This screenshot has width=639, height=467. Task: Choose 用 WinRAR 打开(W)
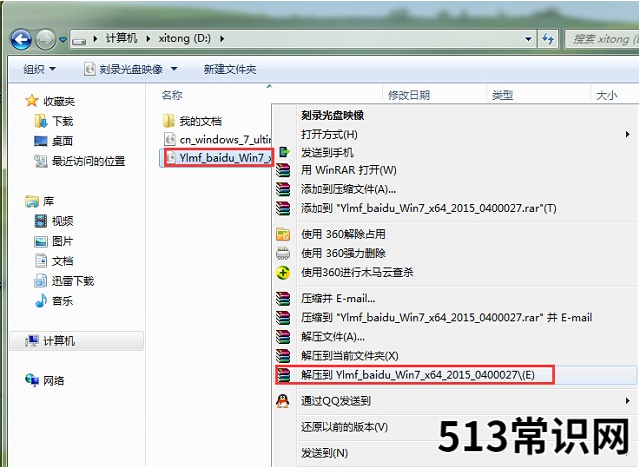tap(349, 170)
